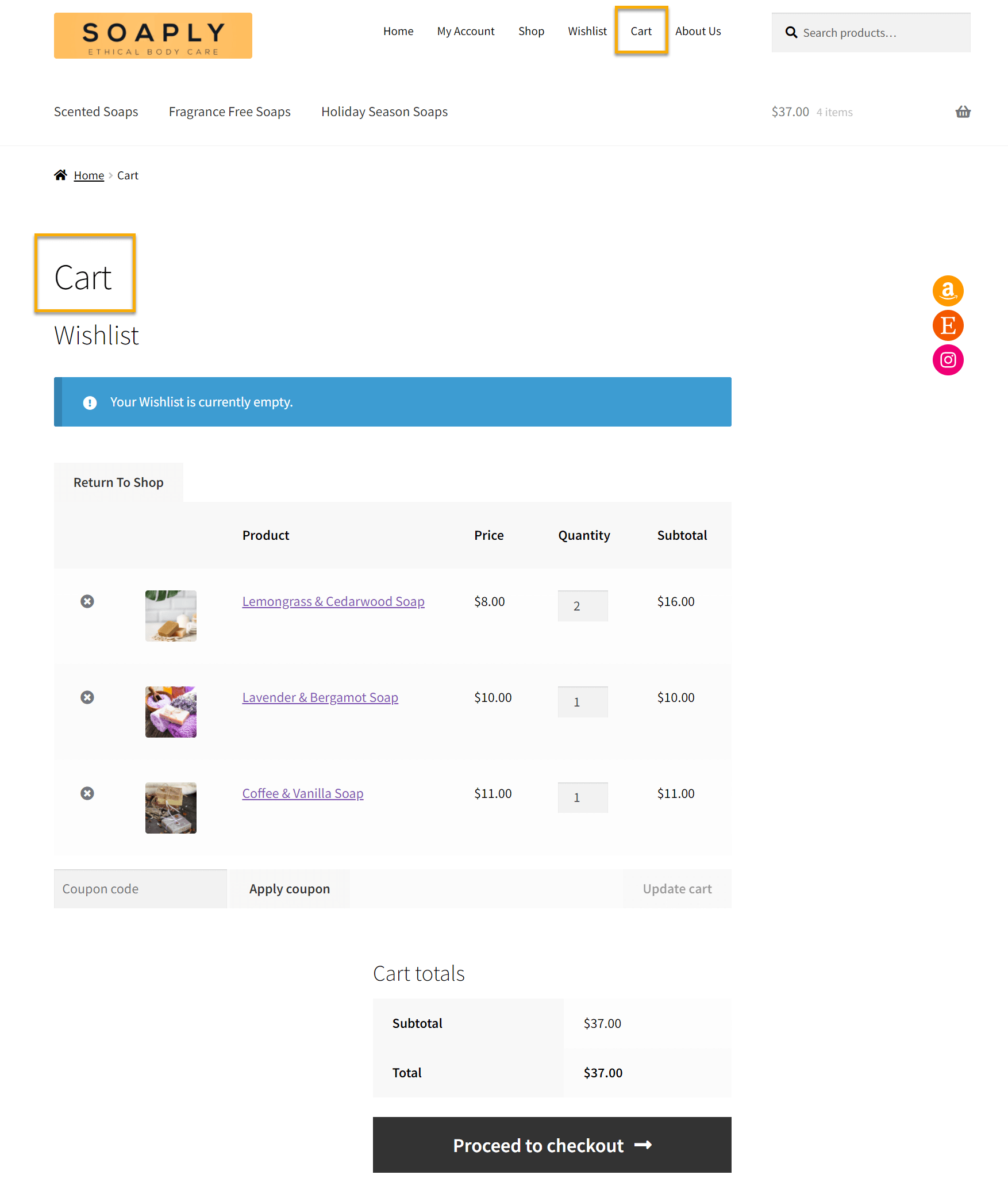Select Cart in the top menu
Image resolution: width=1008 pixels, height=1190 pixels.
coord(641,31)
